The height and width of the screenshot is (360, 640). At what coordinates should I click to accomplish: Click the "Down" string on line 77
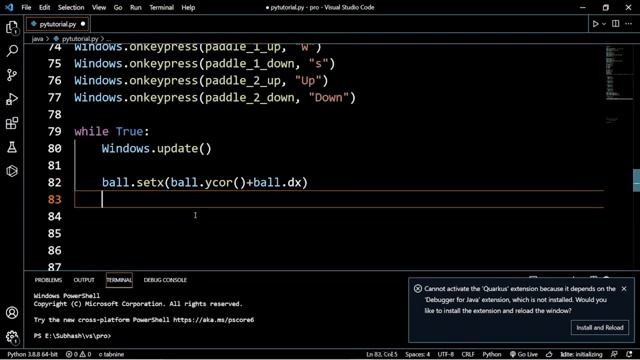[328, 98]
